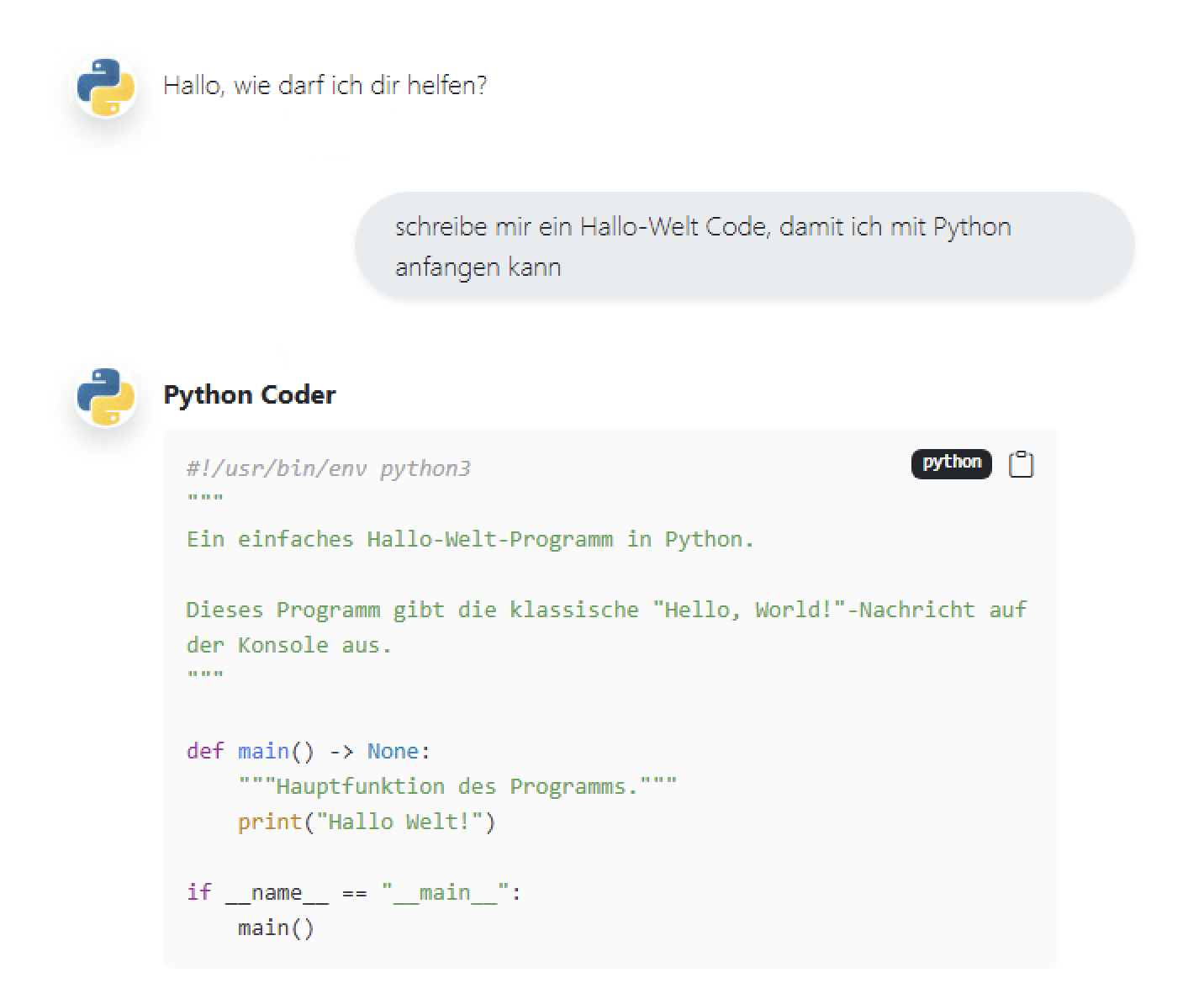
Task: Click the 'Python Coder' sender name
Action: coord(249,394)
